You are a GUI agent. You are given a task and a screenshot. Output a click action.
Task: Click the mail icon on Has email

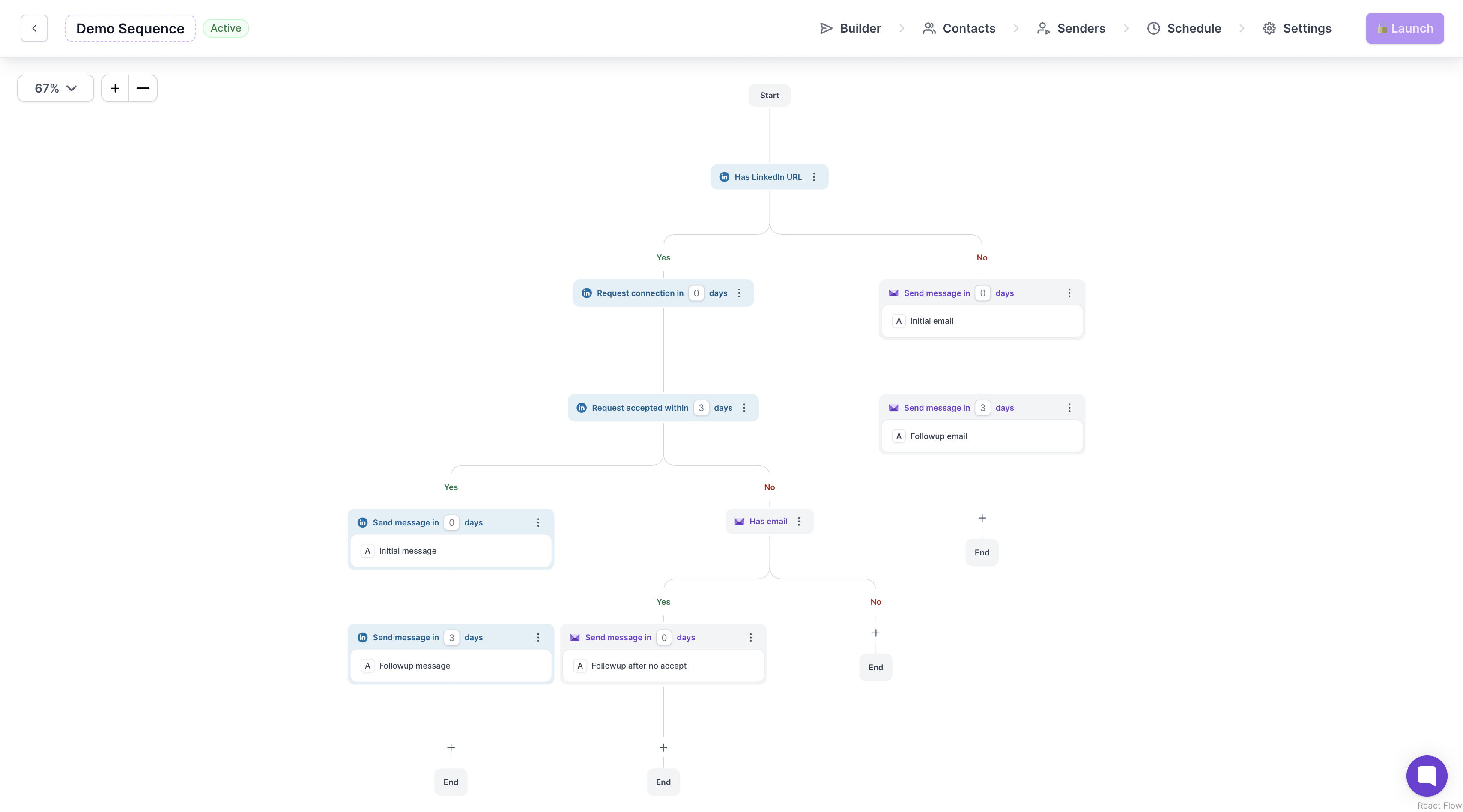coord(739,521)
